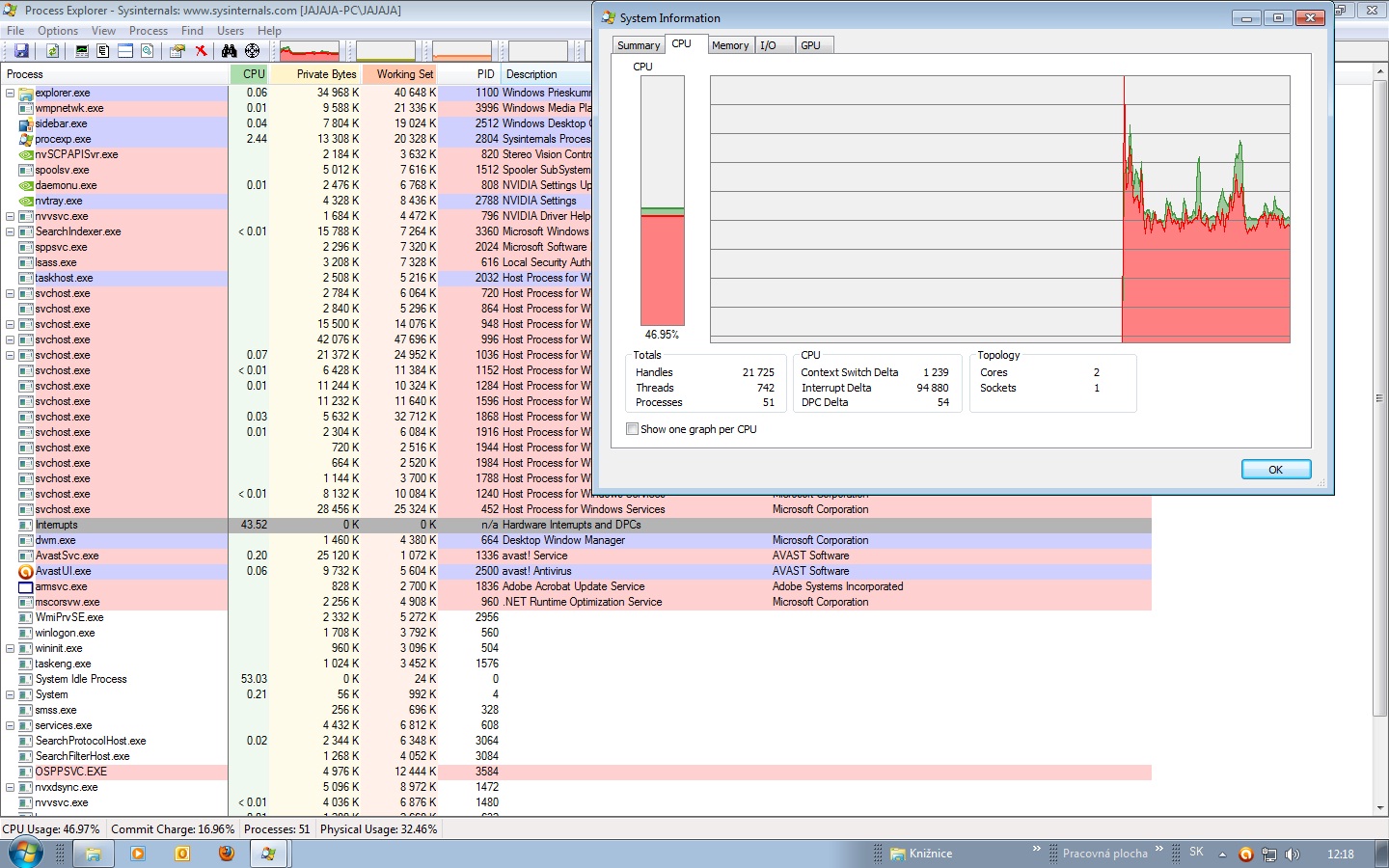Select the Interrupts row in the process list
Screen dimensions: 1389x868
[576, 525]
